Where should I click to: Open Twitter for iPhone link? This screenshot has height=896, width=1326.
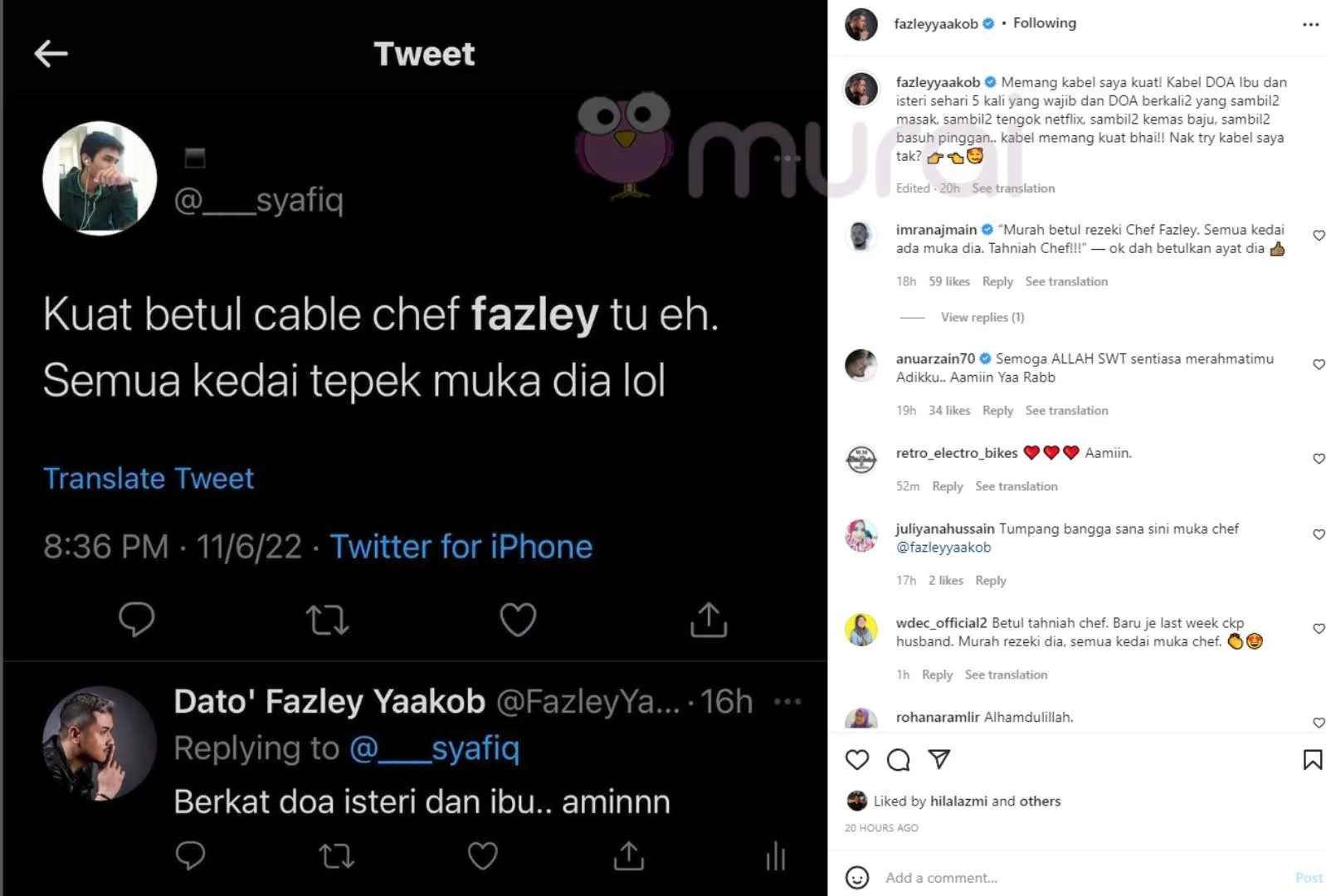tap(461, 548)
